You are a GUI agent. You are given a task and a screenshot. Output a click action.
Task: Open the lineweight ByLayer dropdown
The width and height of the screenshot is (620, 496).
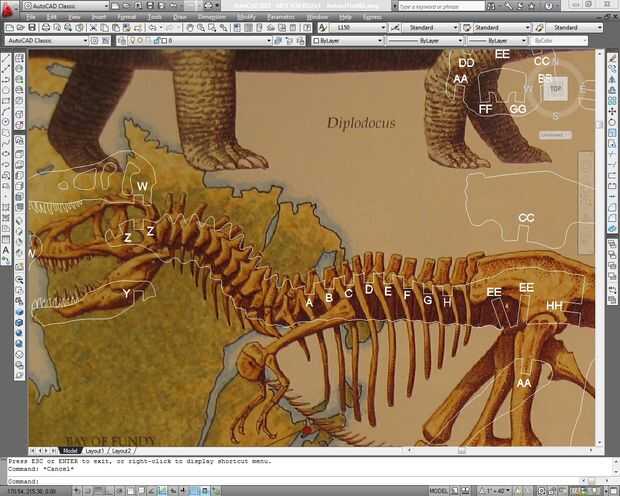pyautogui.click(x=497, y=40)
